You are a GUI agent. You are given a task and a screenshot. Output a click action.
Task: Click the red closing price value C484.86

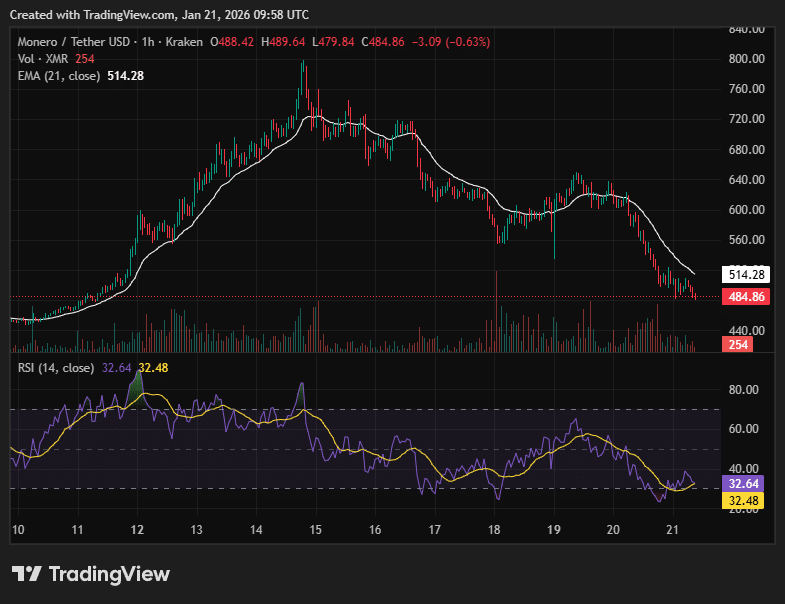click(x=382, y=42)
